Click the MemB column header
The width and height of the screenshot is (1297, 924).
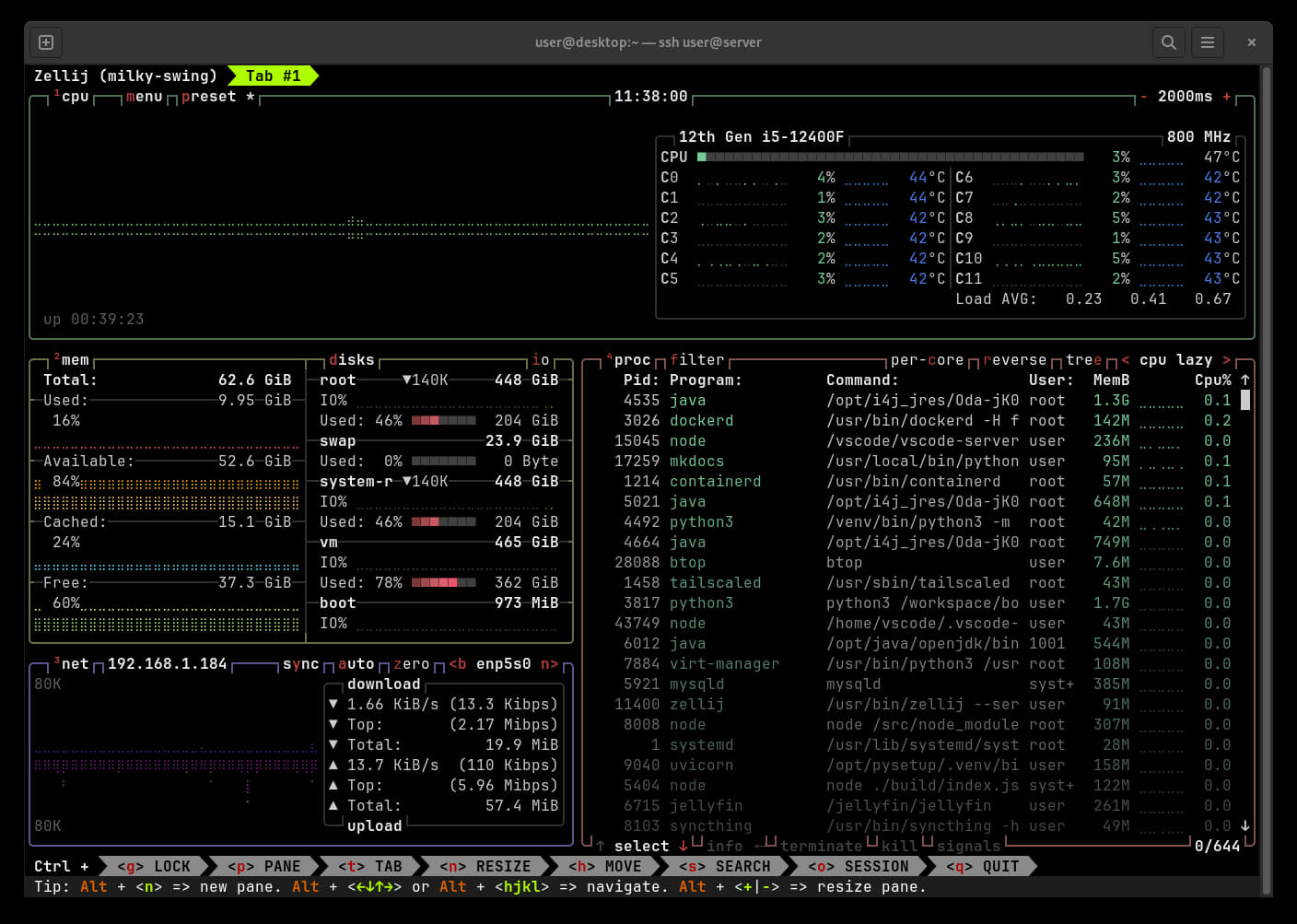pos(1111,380)
